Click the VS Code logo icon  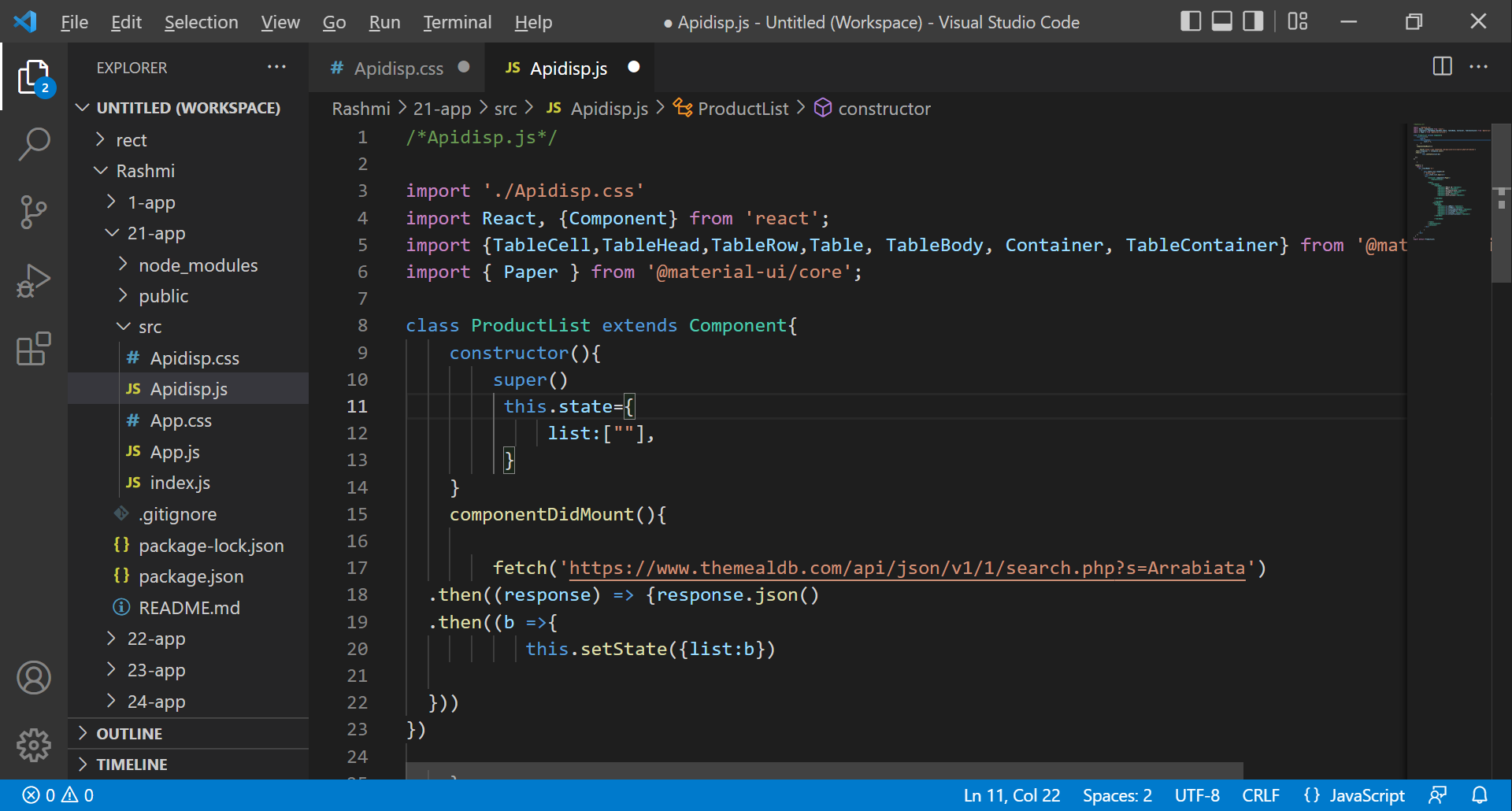click(25, 21)
